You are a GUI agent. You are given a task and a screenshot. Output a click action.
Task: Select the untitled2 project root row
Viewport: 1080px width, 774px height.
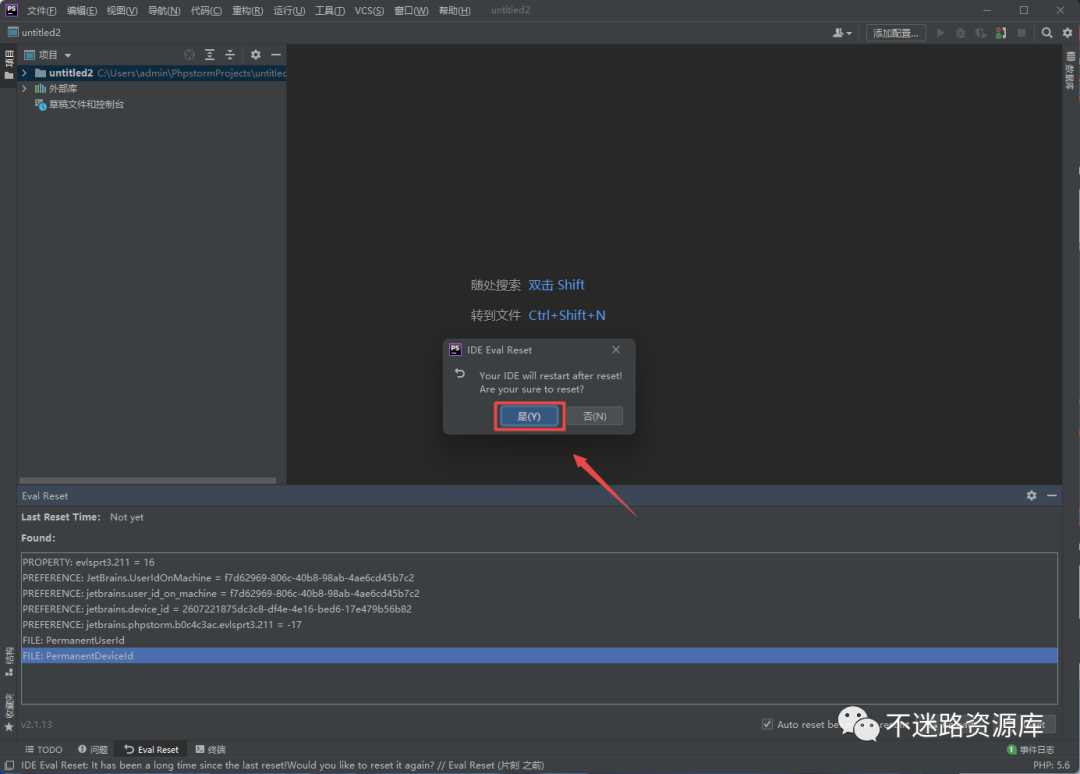tap(152, 73)
